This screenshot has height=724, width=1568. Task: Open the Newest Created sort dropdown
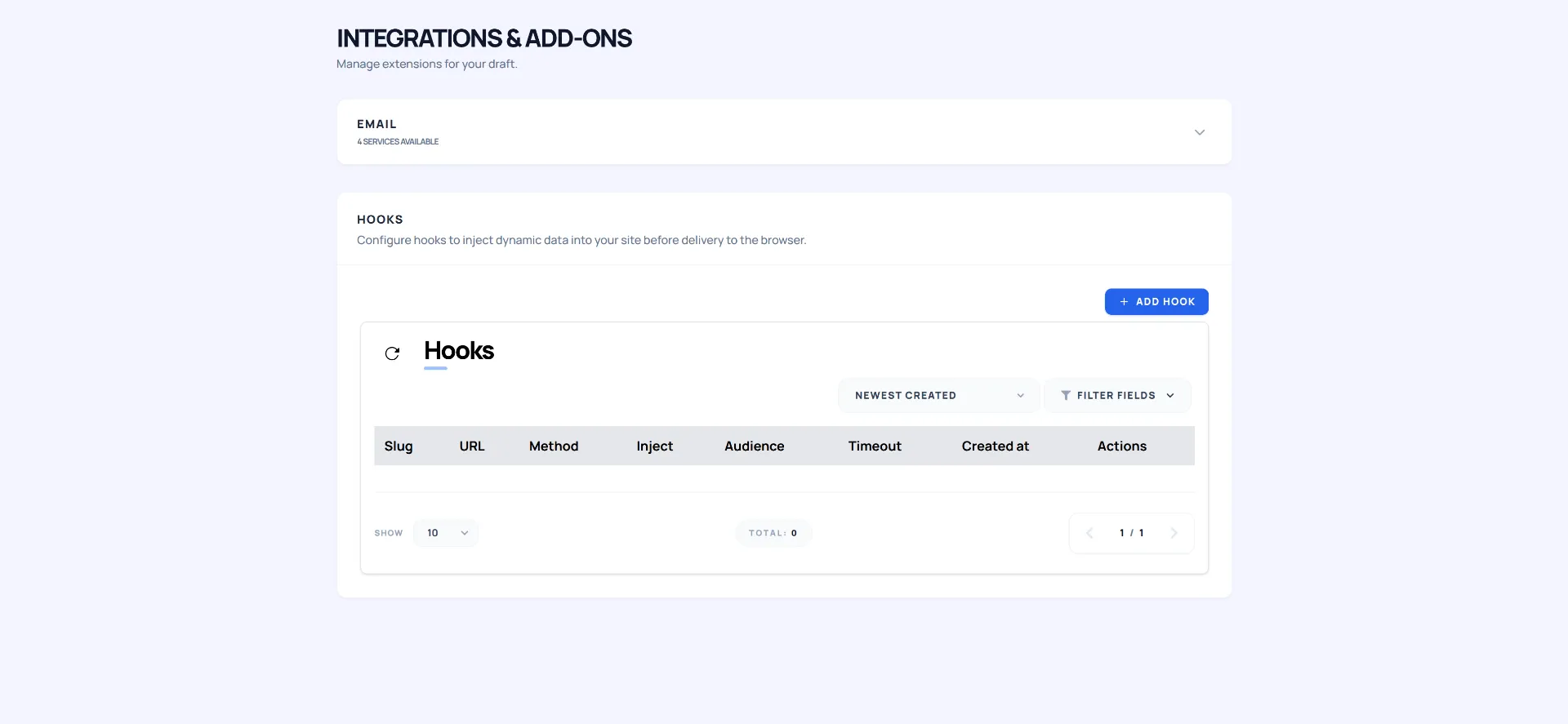pyautogui.click(x=938, y=395)
